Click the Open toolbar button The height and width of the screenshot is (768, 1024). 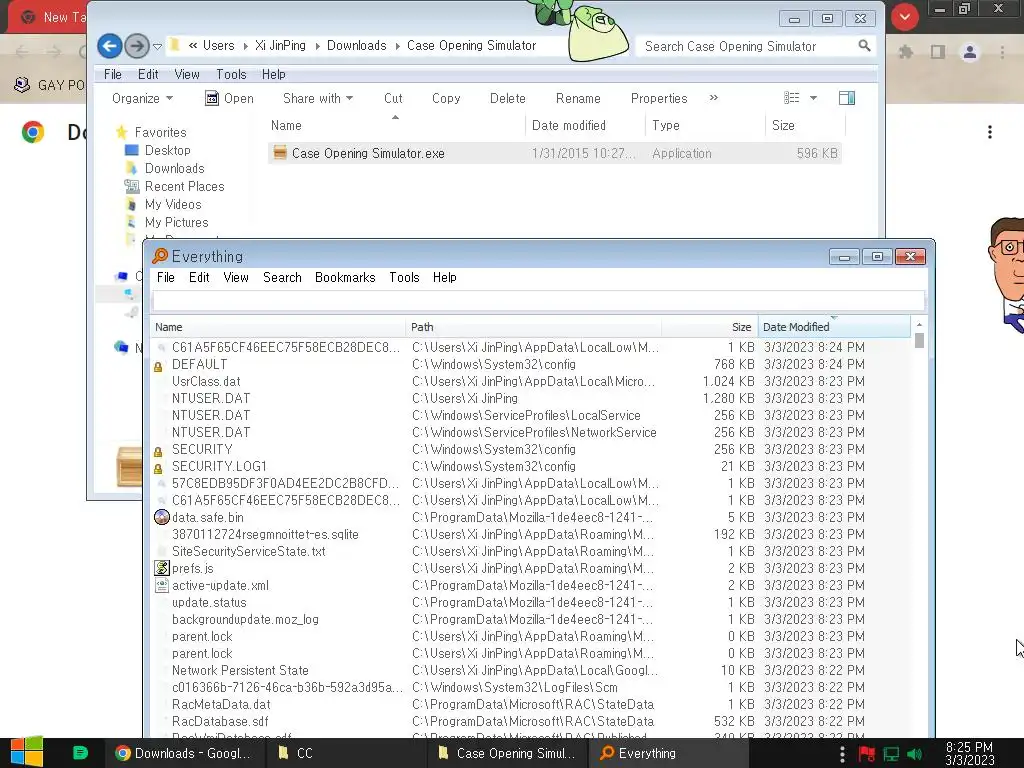coord(229,98)
